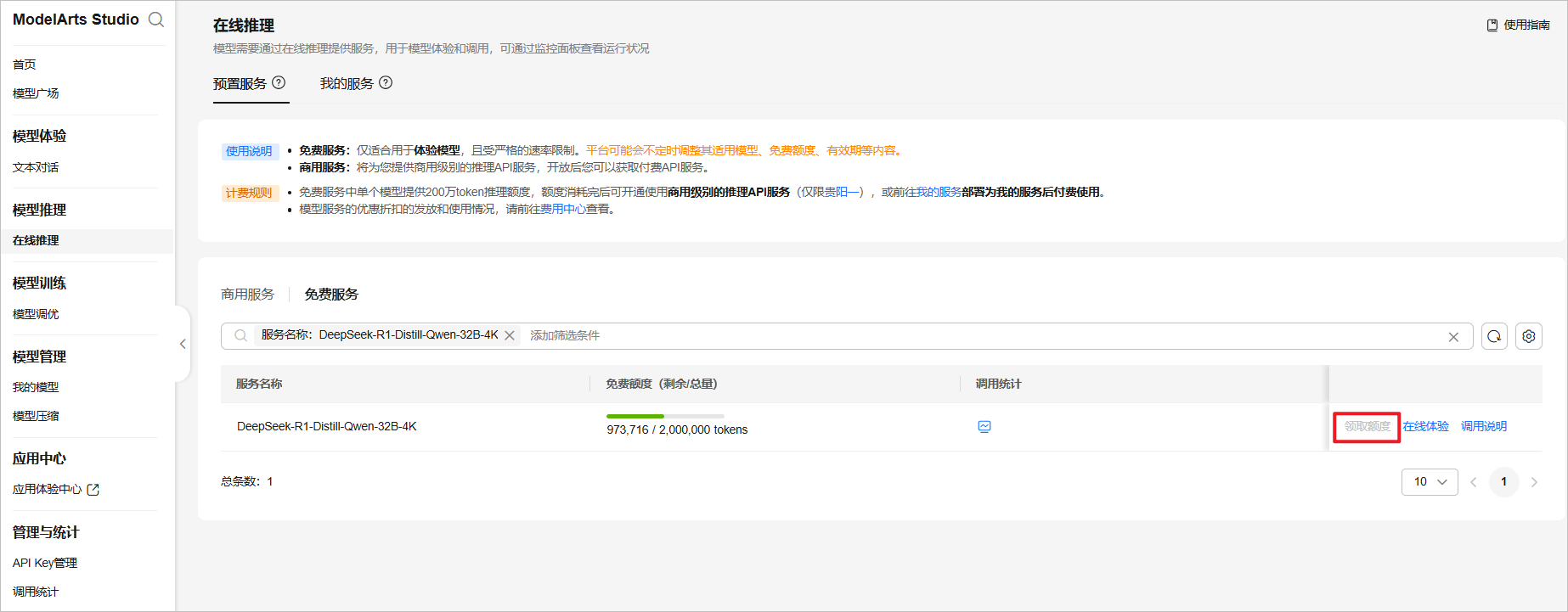Switch to the 我的服务 tab

point(347,84)
